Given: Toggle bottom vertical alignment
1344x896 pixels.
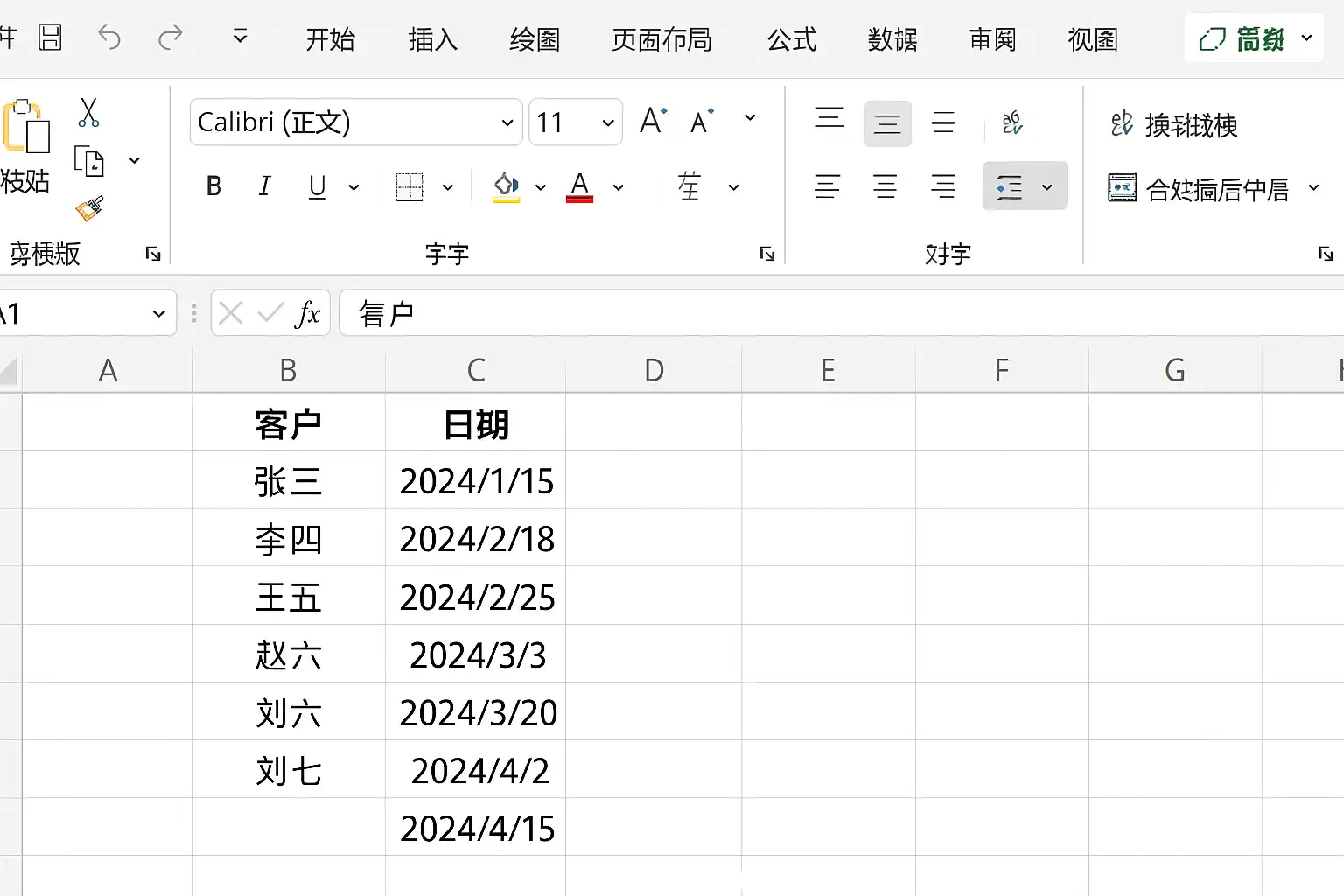Looking at the screenshot, I should [944, 123].
